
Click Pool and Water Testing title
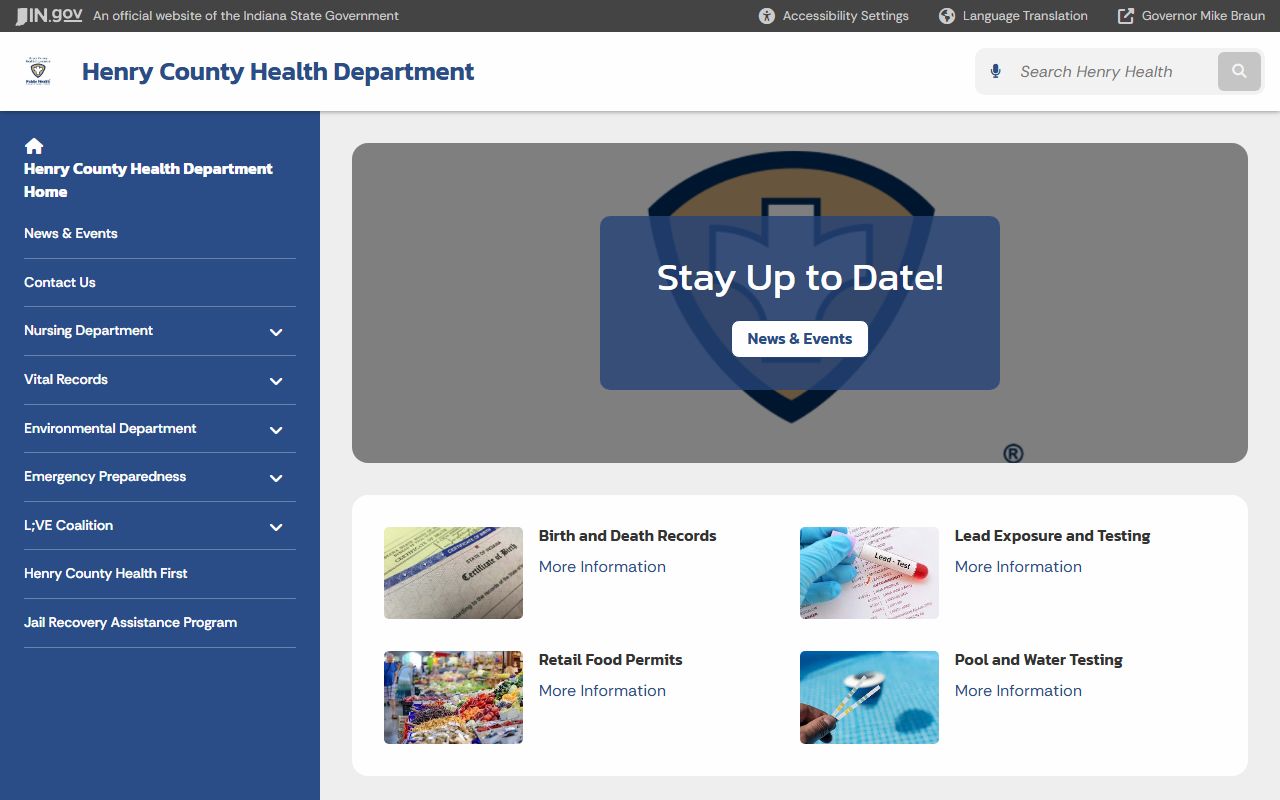1038,660
